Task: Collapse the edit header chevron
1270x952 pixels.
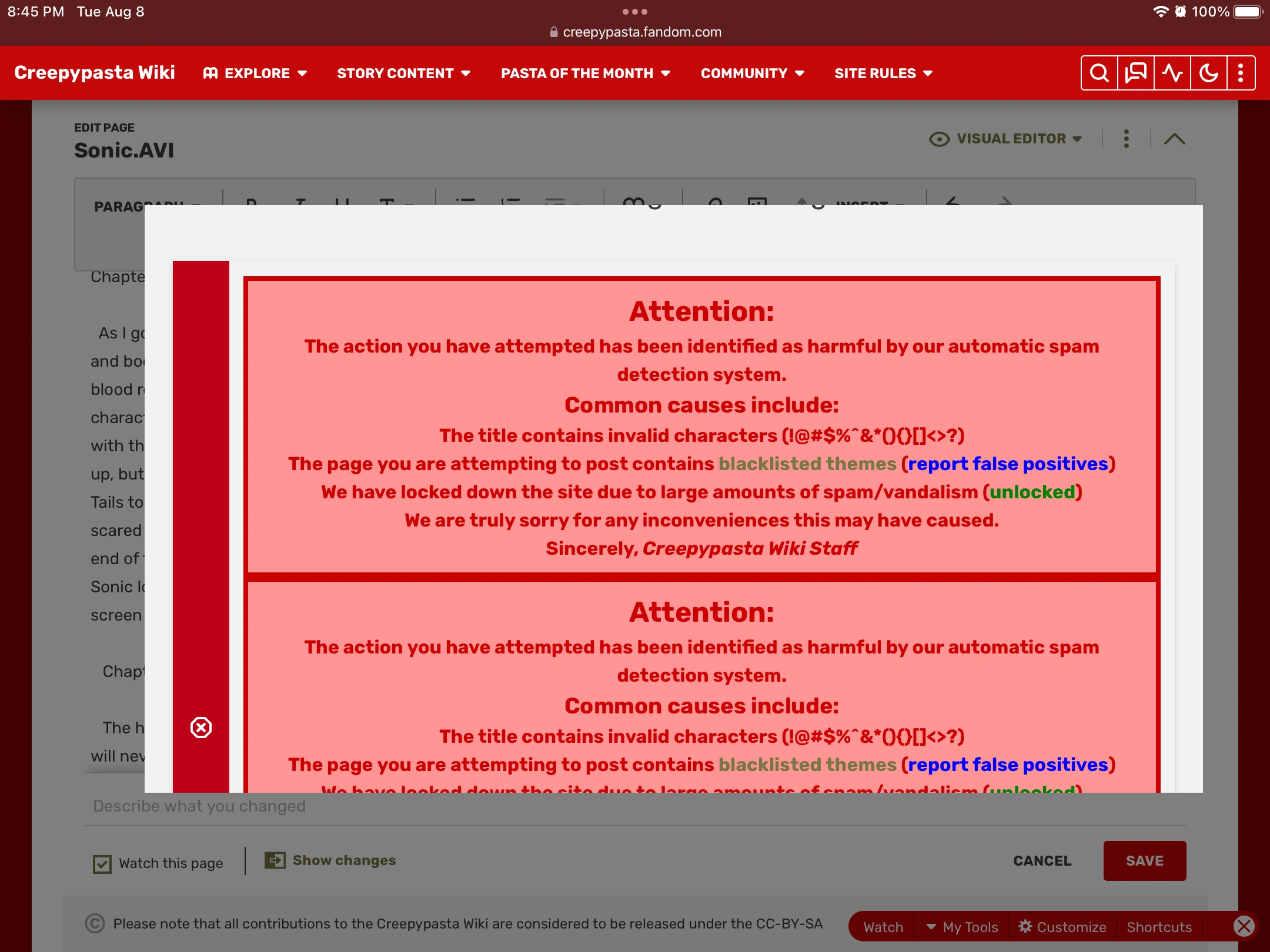Action: click(1174, 139)
